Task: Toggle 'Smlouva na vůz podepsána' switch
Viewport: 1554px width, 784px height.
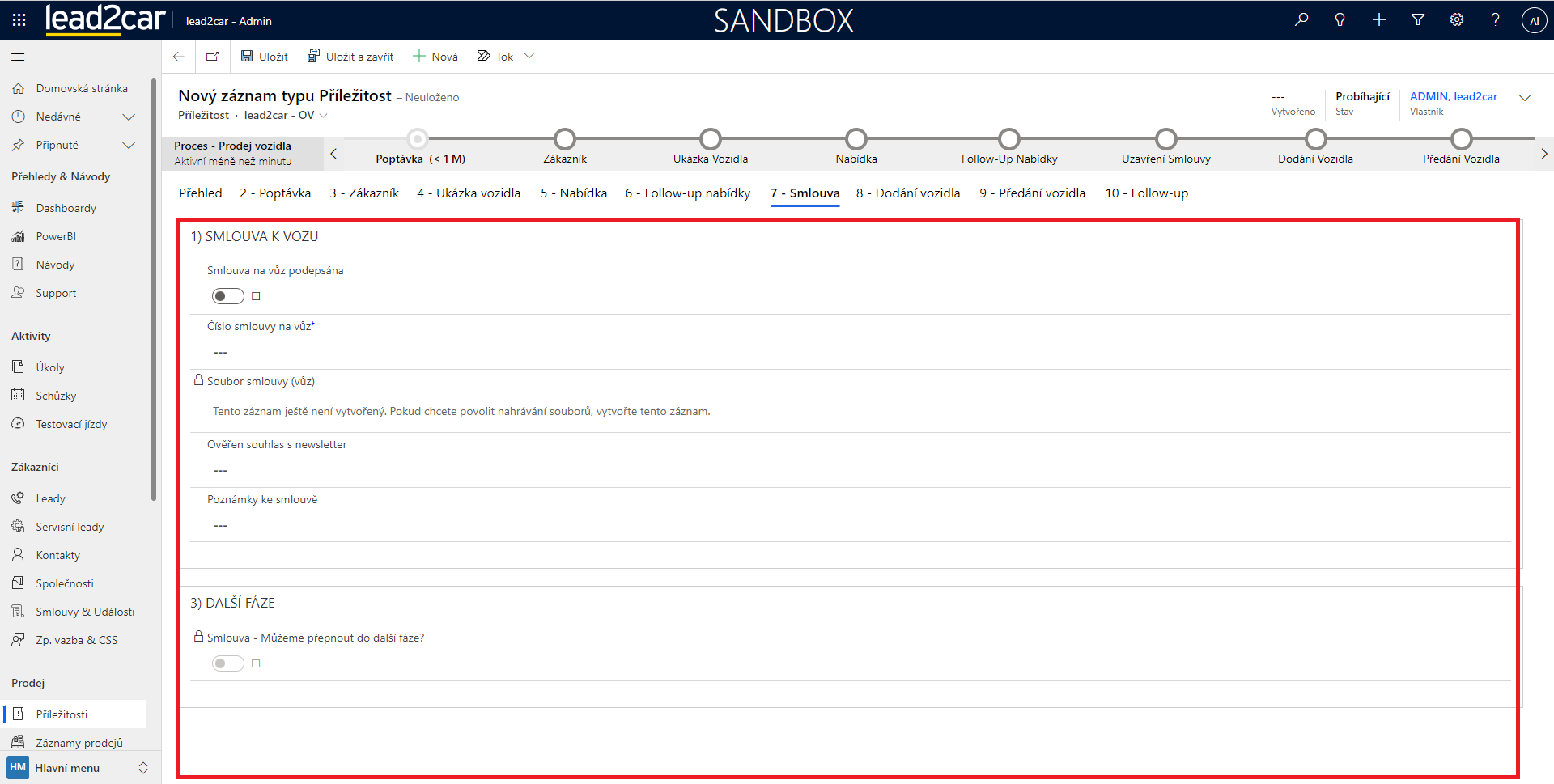Action: click(x=228, y=296)
